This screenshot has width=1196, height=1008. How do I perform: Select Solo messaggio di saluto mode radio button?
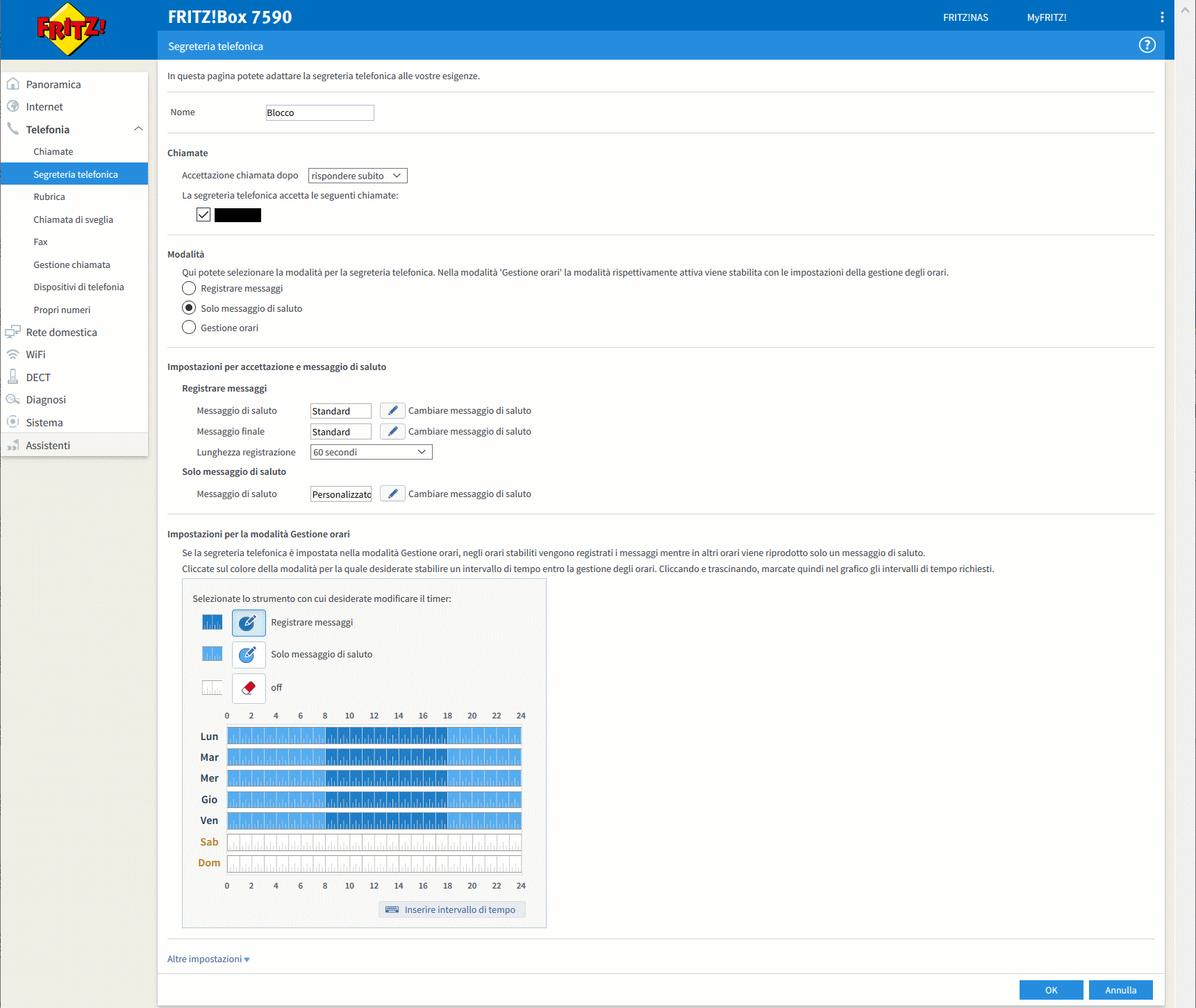tap(189, 308)
